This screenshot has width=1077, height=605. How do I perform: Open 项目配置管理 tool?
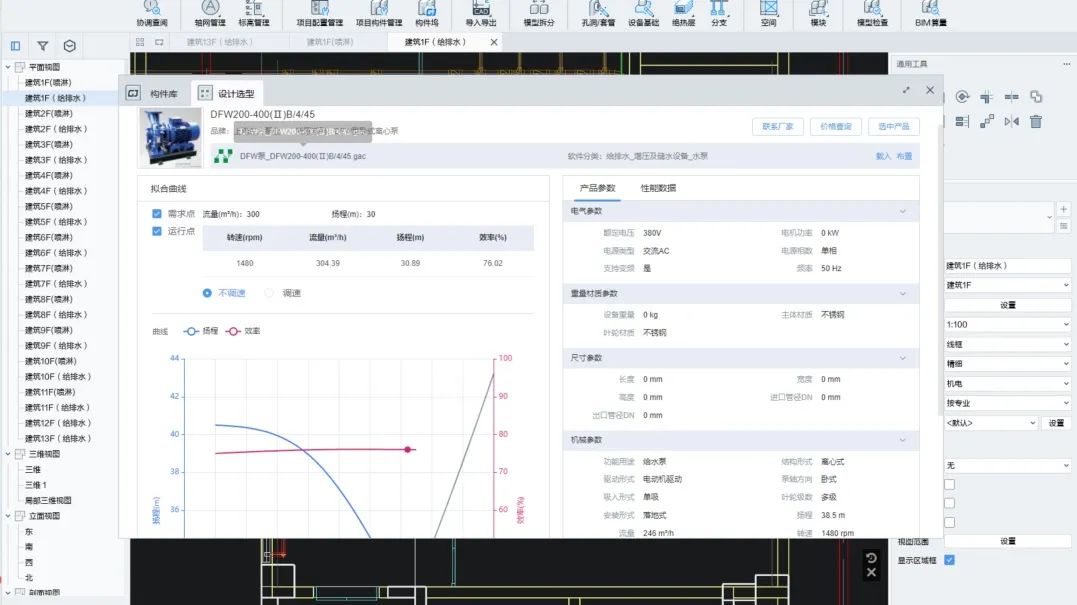tap(319, 14)
